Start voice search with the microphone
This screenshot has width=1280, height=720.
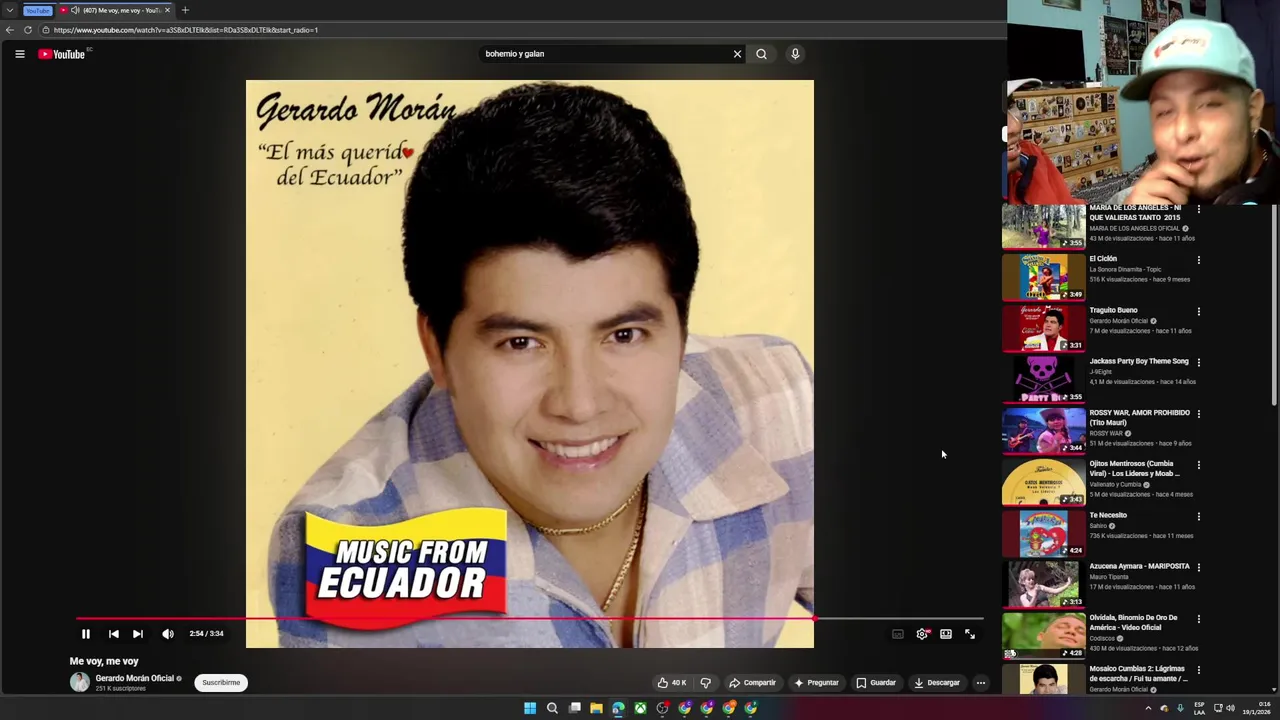pyautogui.click(x=795, y=54)
